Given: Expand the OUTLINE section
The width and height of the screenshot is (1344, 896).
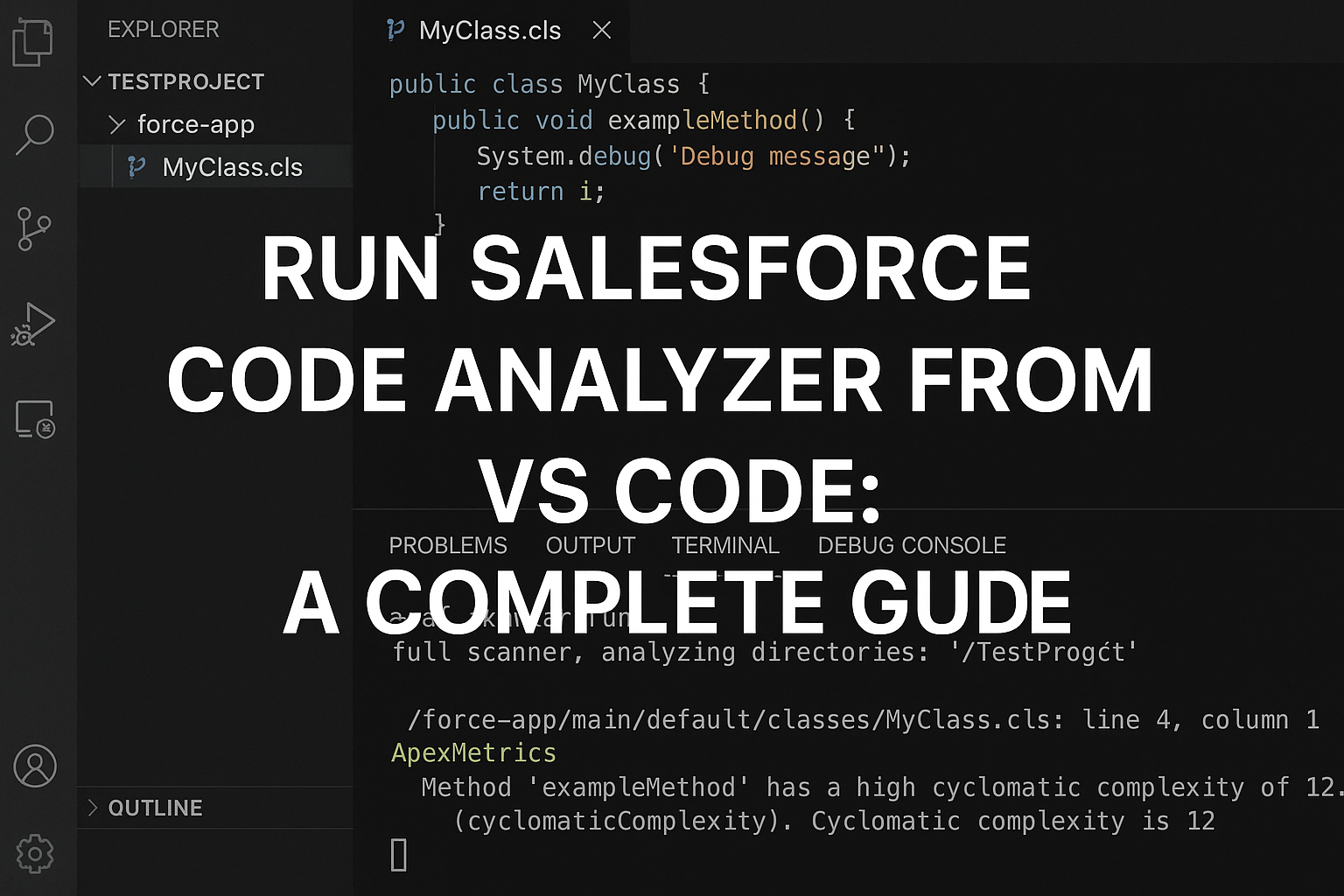Looking at the screenshot, I should tap(94, 808).
